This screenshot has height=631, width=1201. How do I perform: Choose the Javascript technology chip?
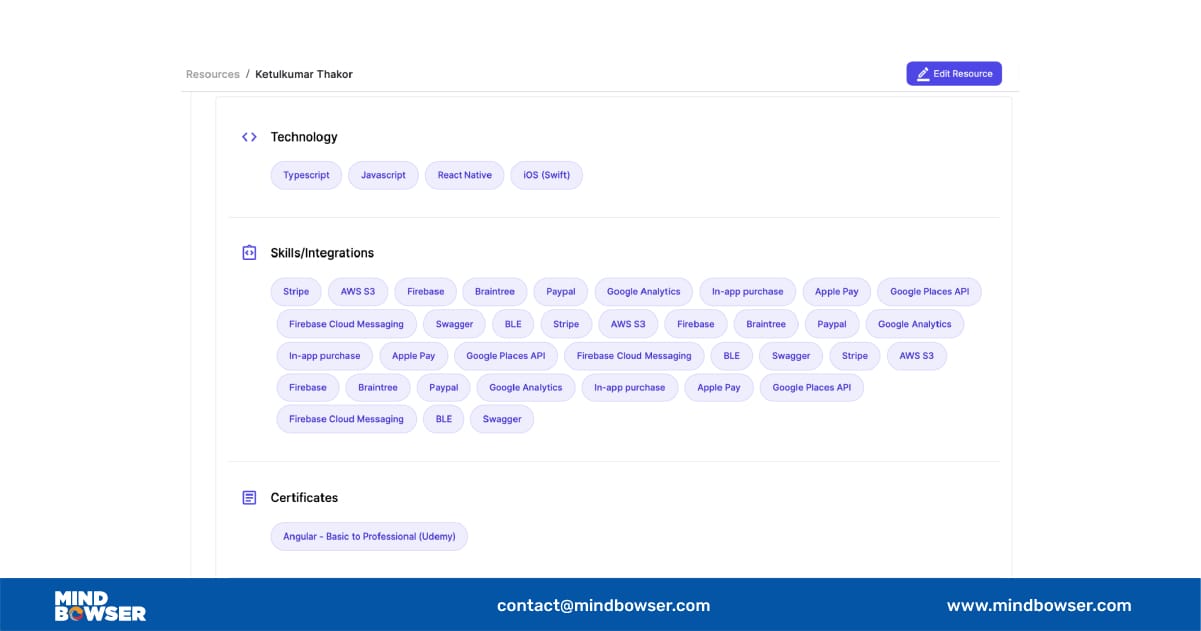coord(383,175)
